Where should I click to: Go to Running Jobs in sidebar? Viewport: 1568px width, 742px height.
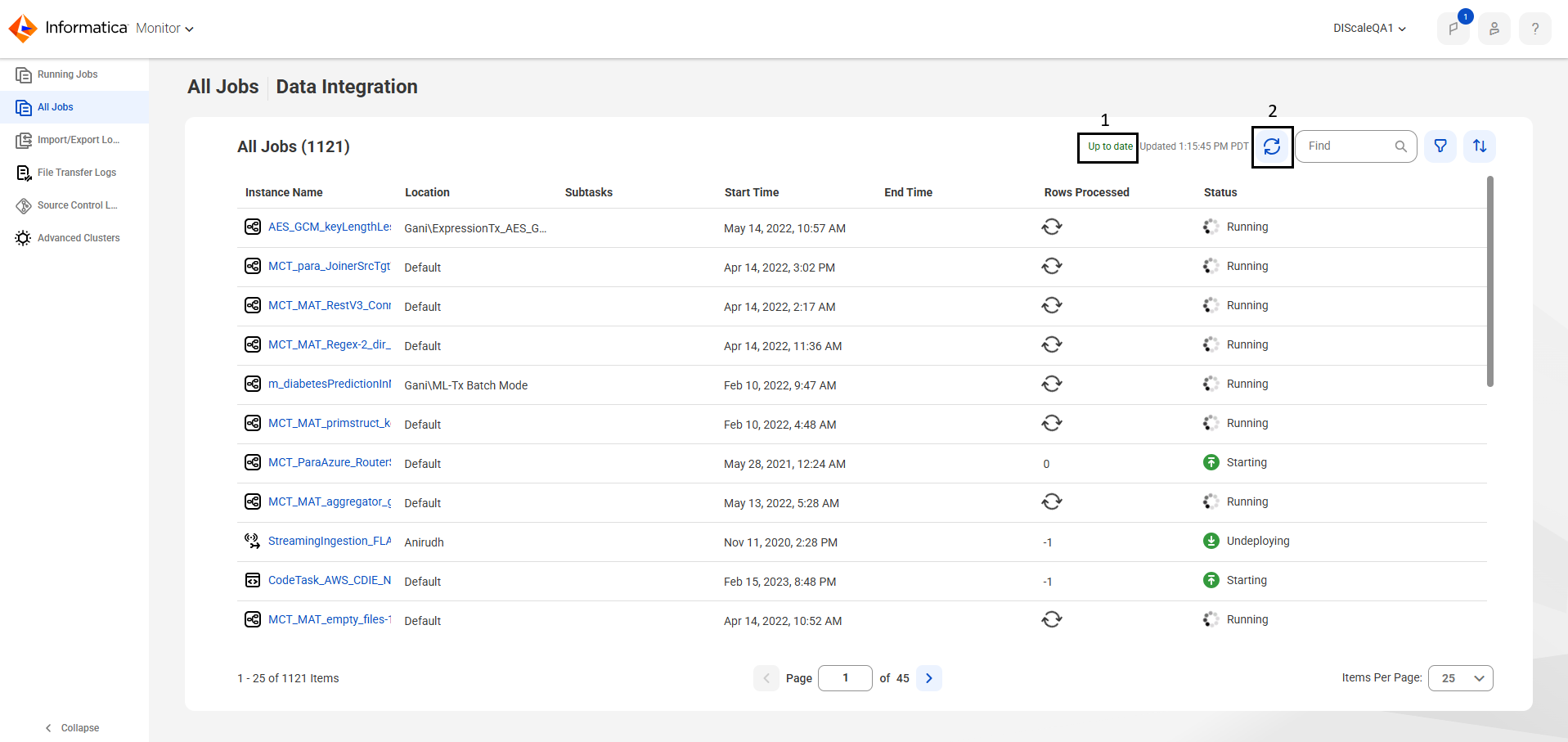74,74
